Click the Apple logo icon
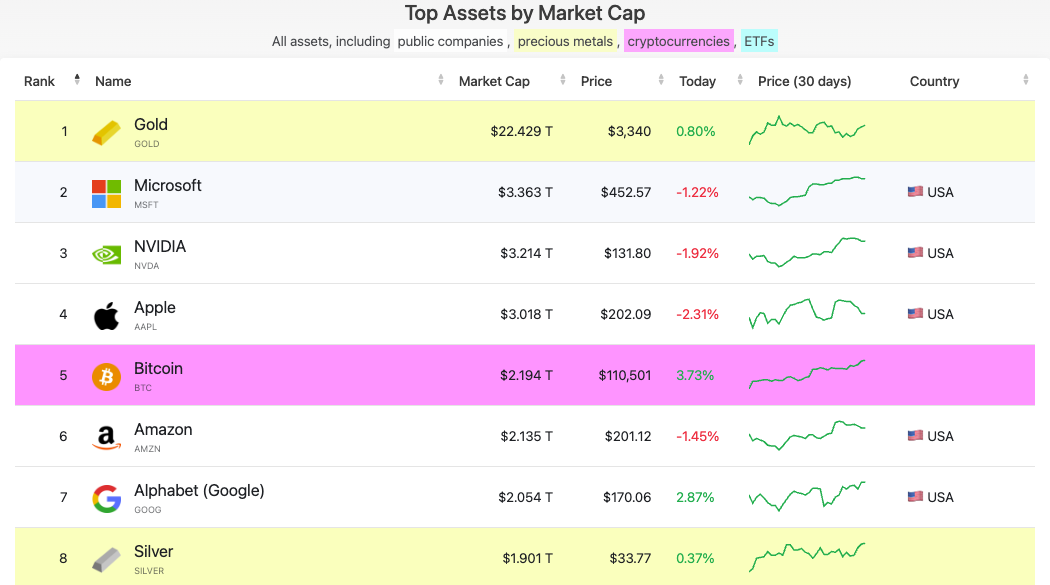The image size is (1050, 585). pyautogui.click(x=106, y=315)
